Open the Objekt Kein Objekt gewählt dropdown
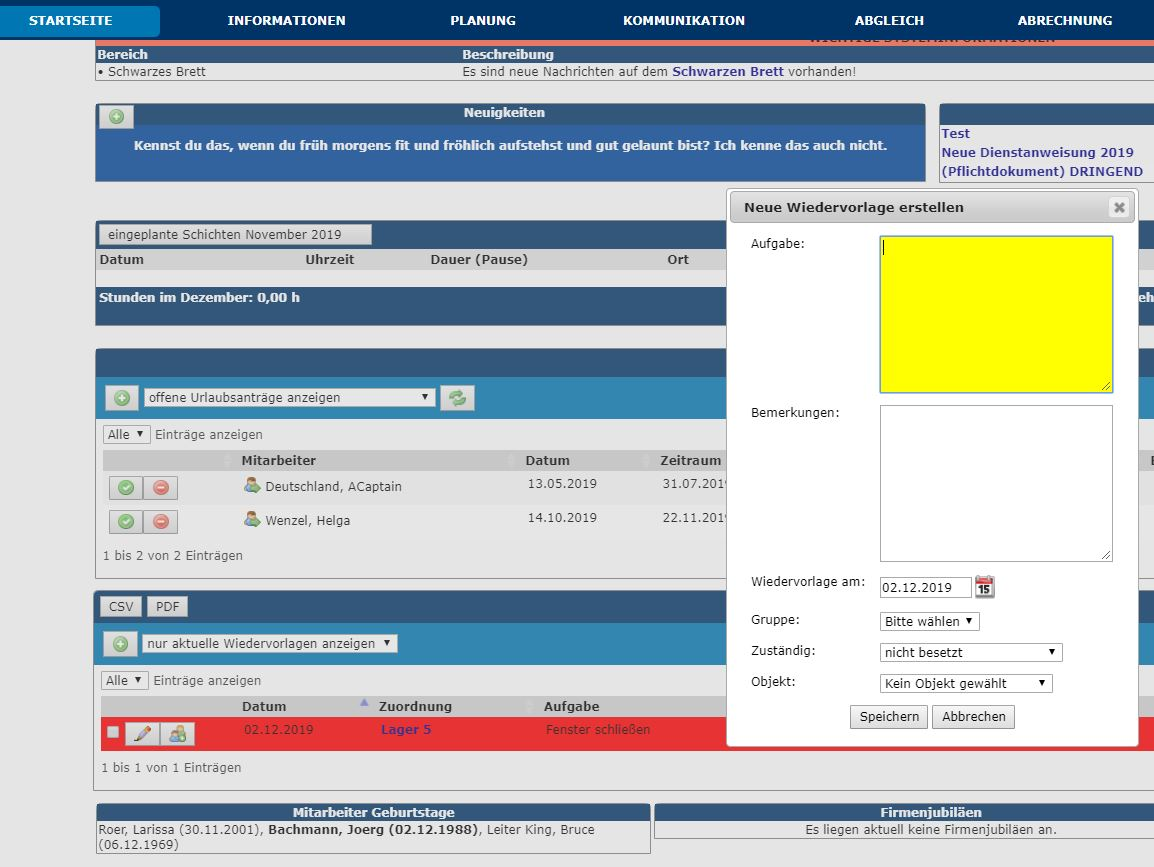 (x=966, y=683)
